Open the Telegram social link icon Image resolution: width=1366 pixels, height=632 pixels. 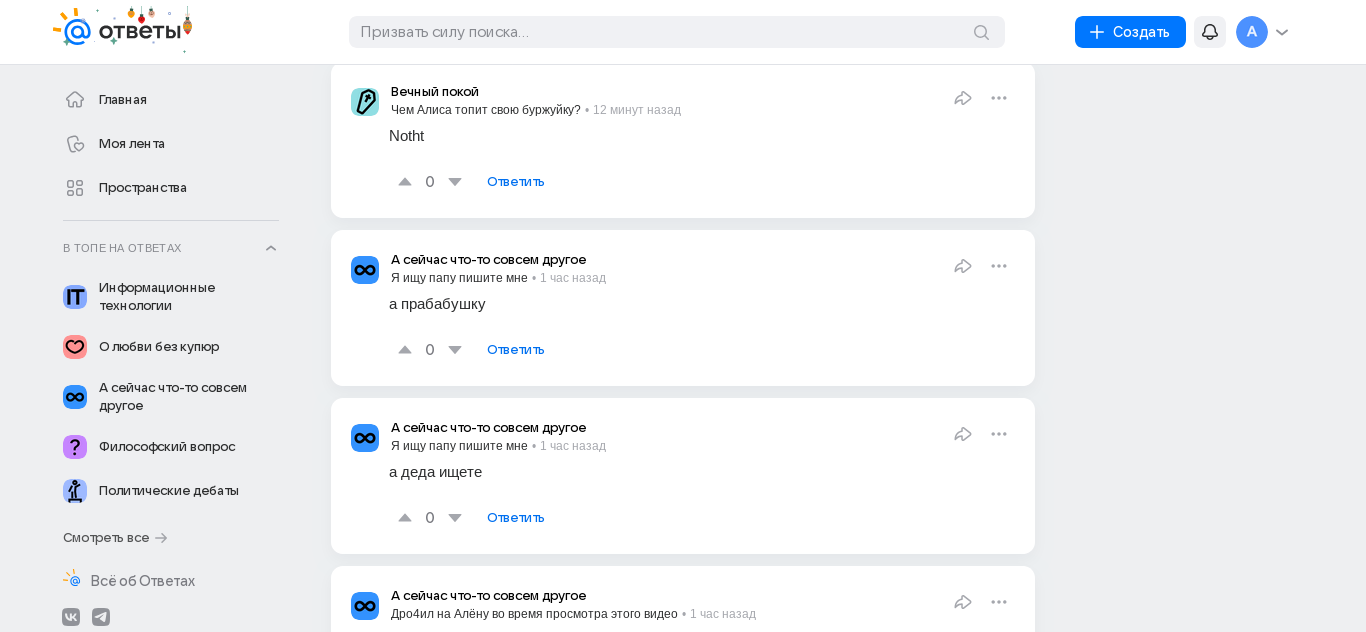101,617
